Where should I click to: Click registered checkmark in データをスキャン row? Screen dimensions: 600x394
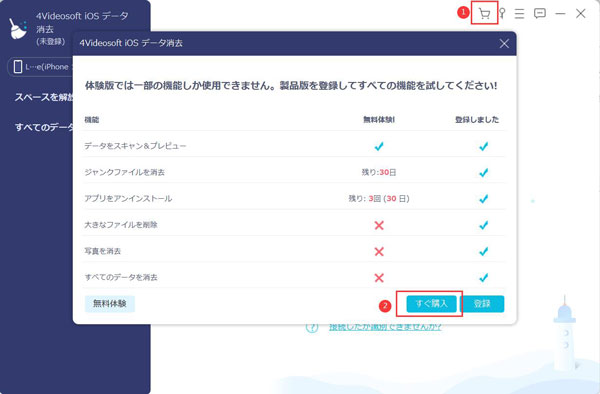[x=484, y=146]
